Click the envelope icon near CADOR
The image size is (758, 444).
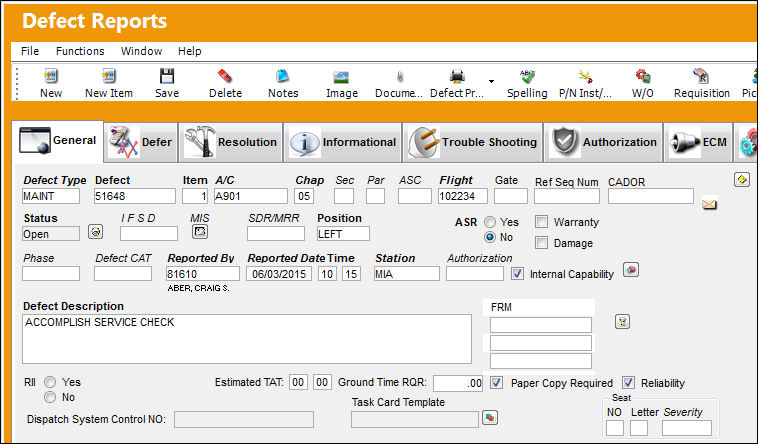click(709, 204)
